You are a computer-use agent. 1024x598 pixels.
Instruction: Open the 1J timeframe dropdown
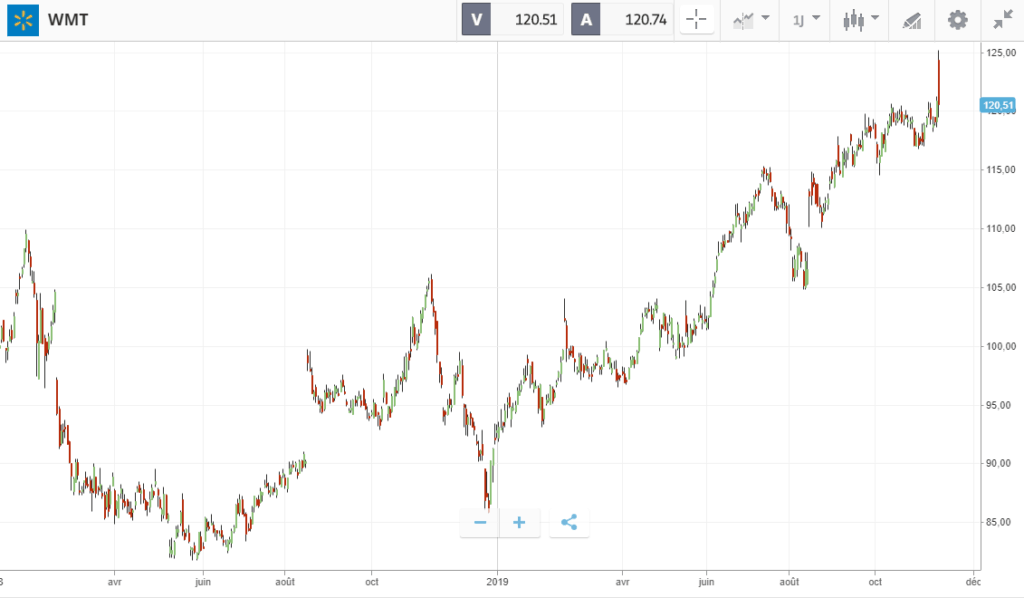pyautogui.click(x=806, y=20)
